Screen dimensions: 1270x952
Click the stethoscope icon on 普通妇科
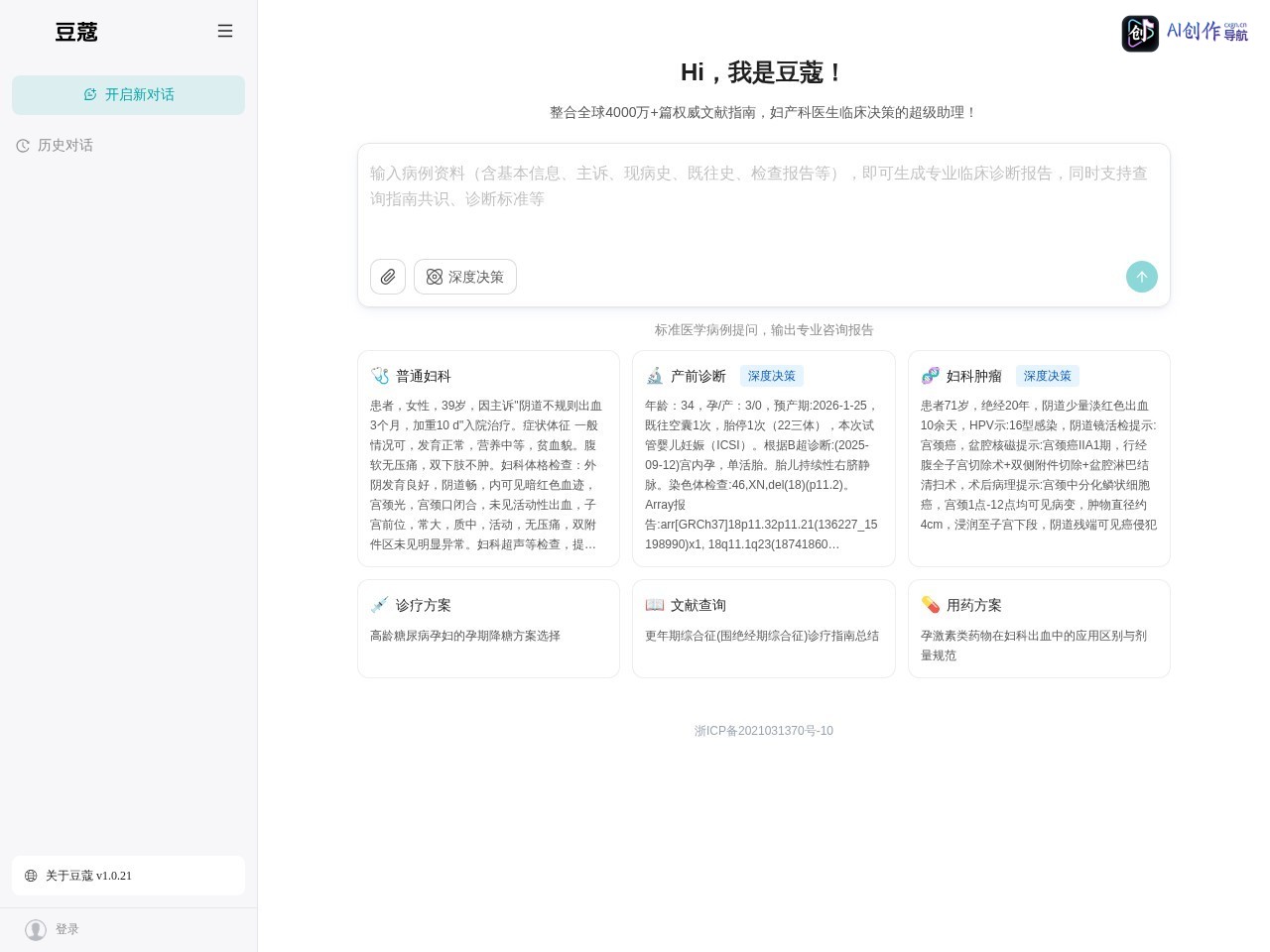[379, 376]
